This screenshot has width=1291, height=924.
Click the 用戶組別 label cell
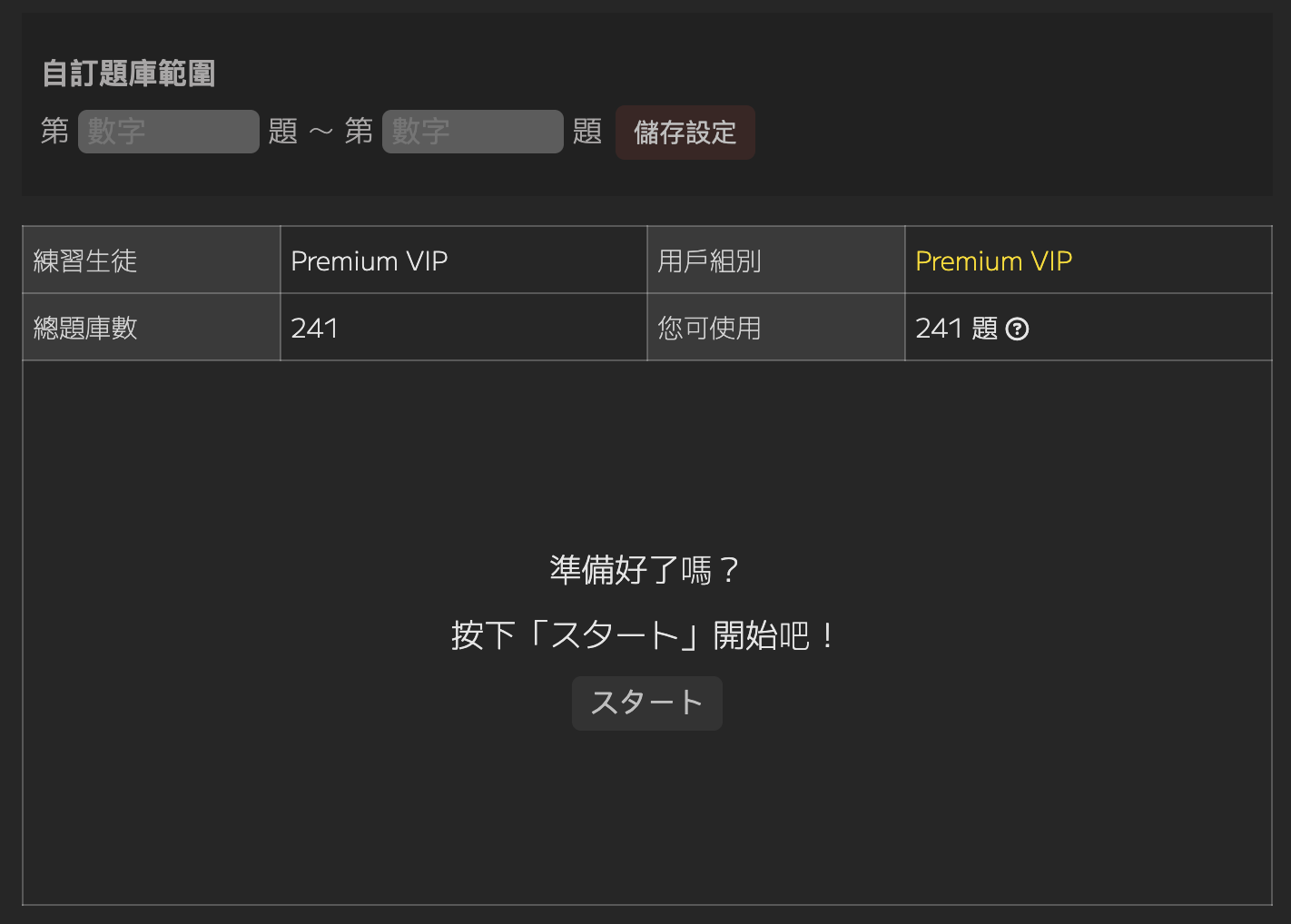[776, 260]
